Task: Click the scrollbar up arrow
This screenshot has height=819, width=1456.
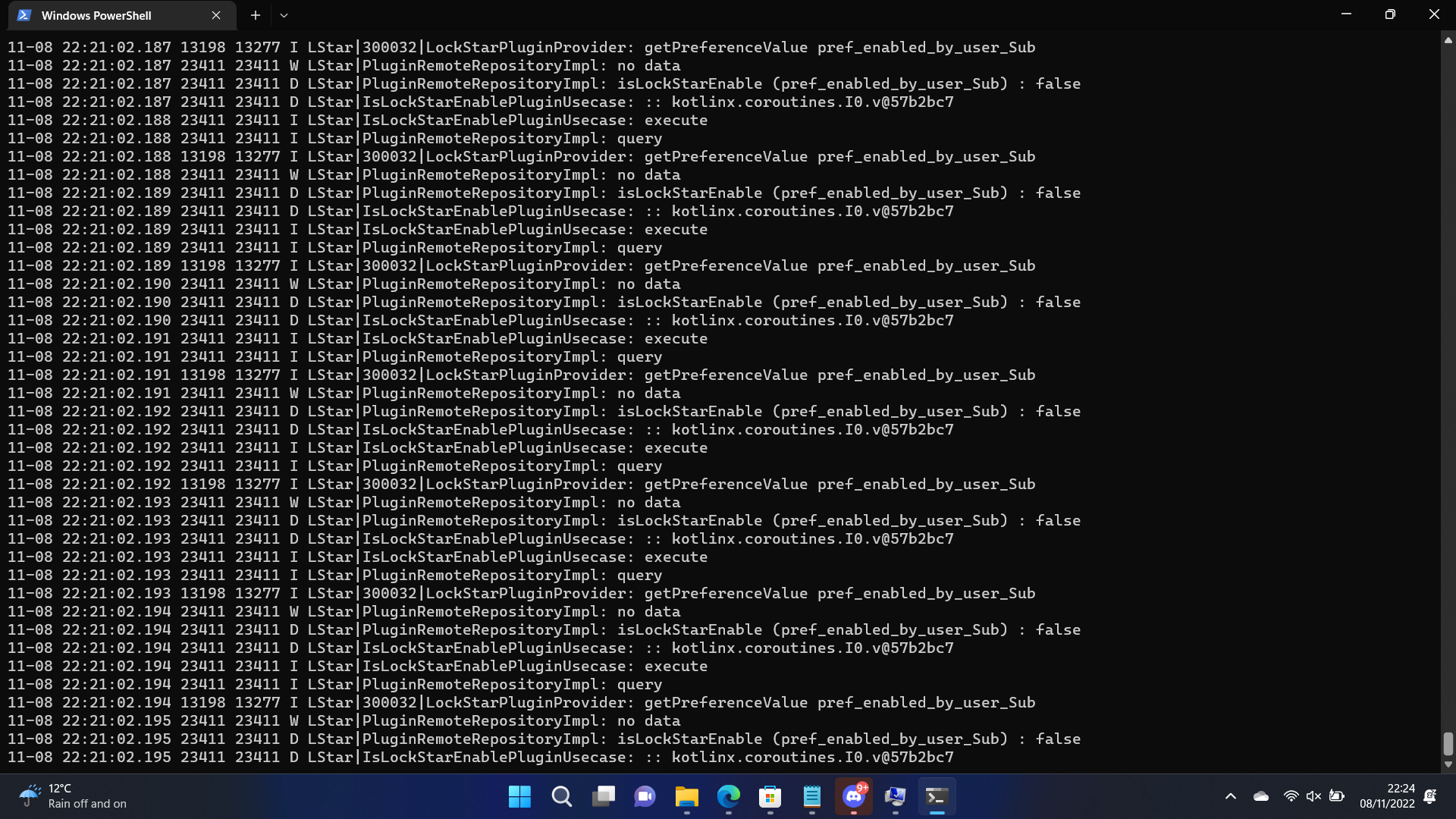Action: (x=1448, y=41)
